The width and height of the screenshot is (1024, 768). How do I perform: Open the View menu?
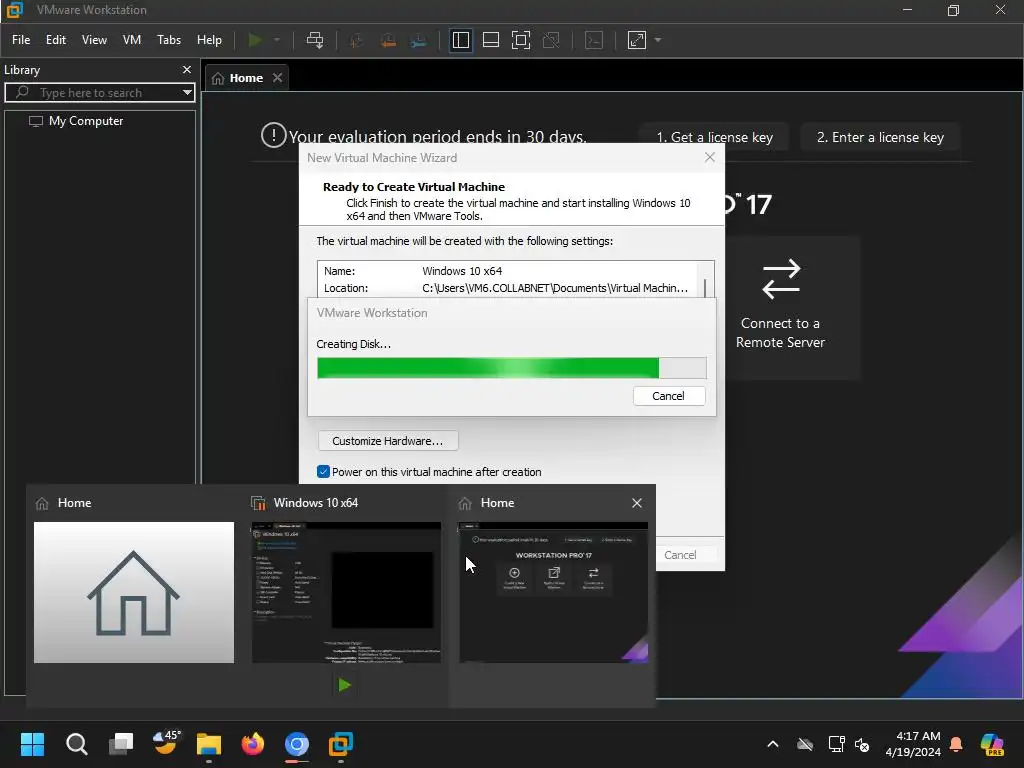point(94,40)
